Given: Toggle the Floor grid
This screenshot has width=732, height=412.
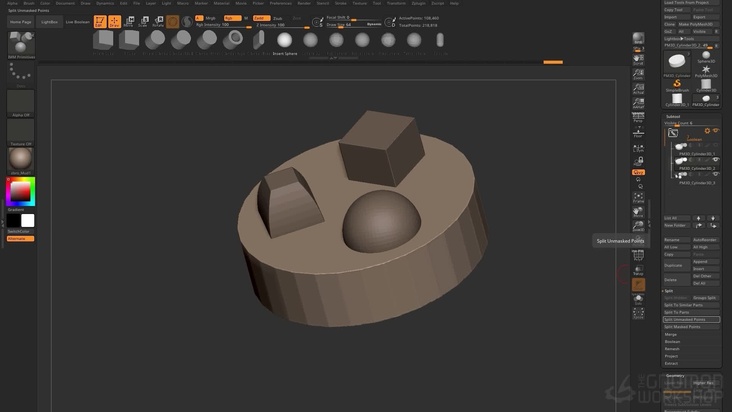Looking at the screenshot, I should [x=638, y=133].
